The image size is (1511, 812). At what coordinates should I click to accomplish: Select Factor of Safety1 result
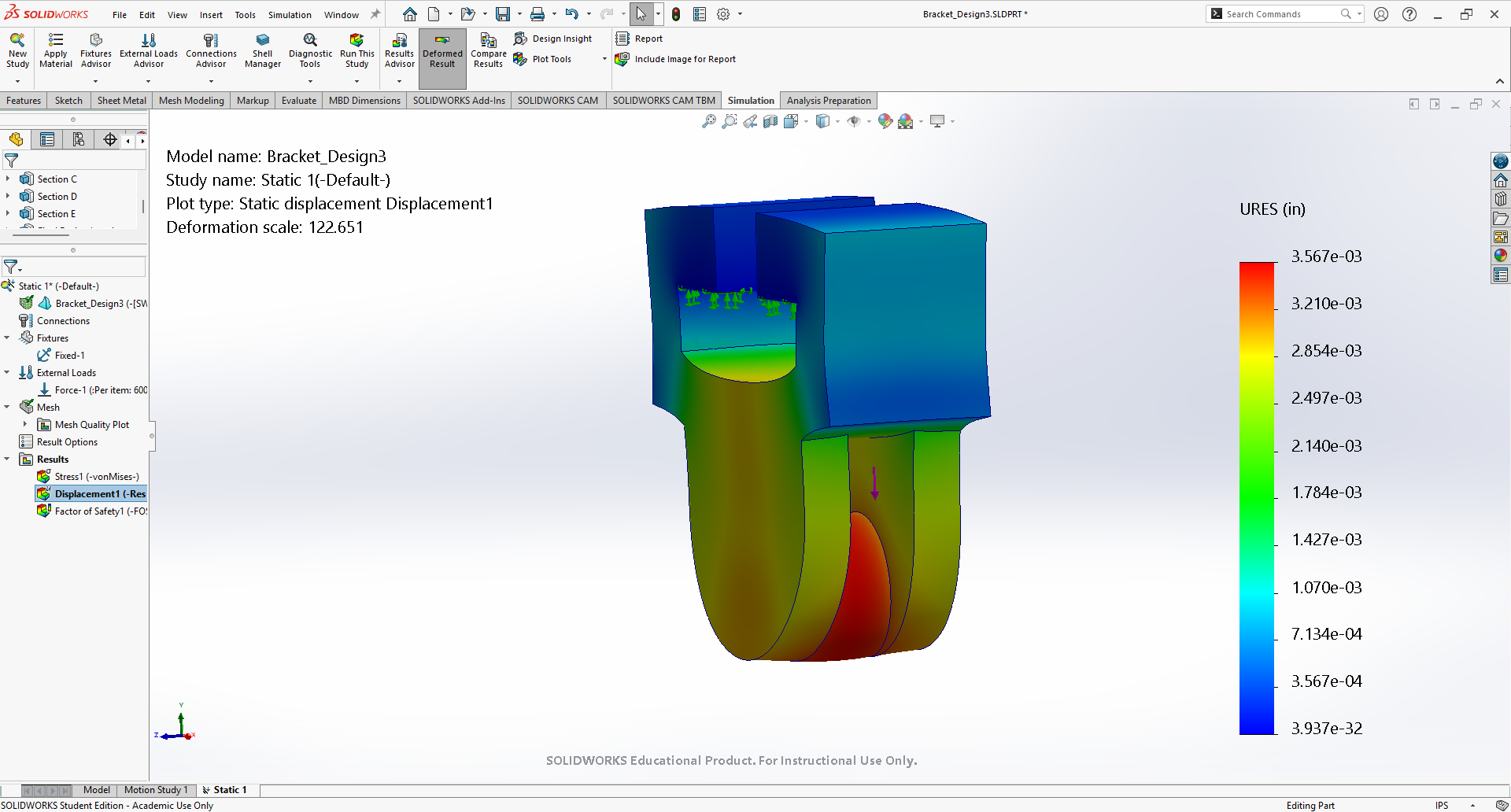(92, 511)
